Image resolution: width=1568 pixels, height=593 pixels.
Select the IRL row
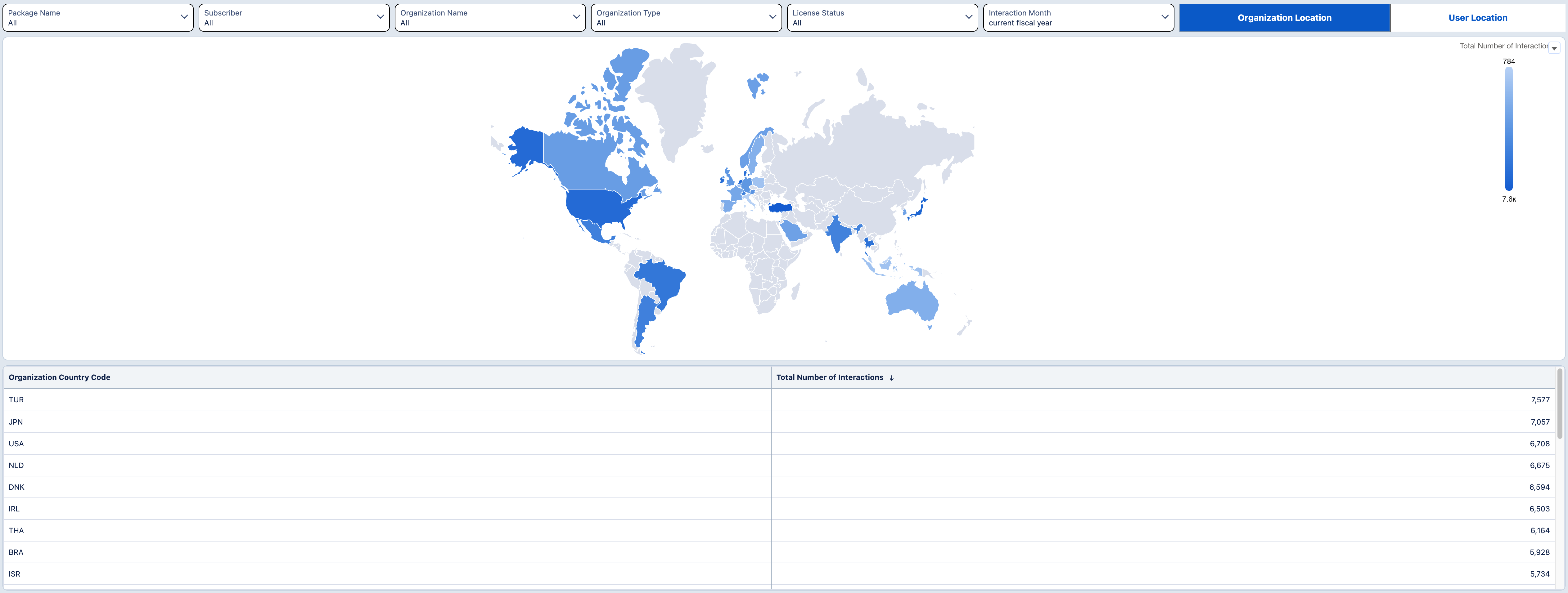778,508
